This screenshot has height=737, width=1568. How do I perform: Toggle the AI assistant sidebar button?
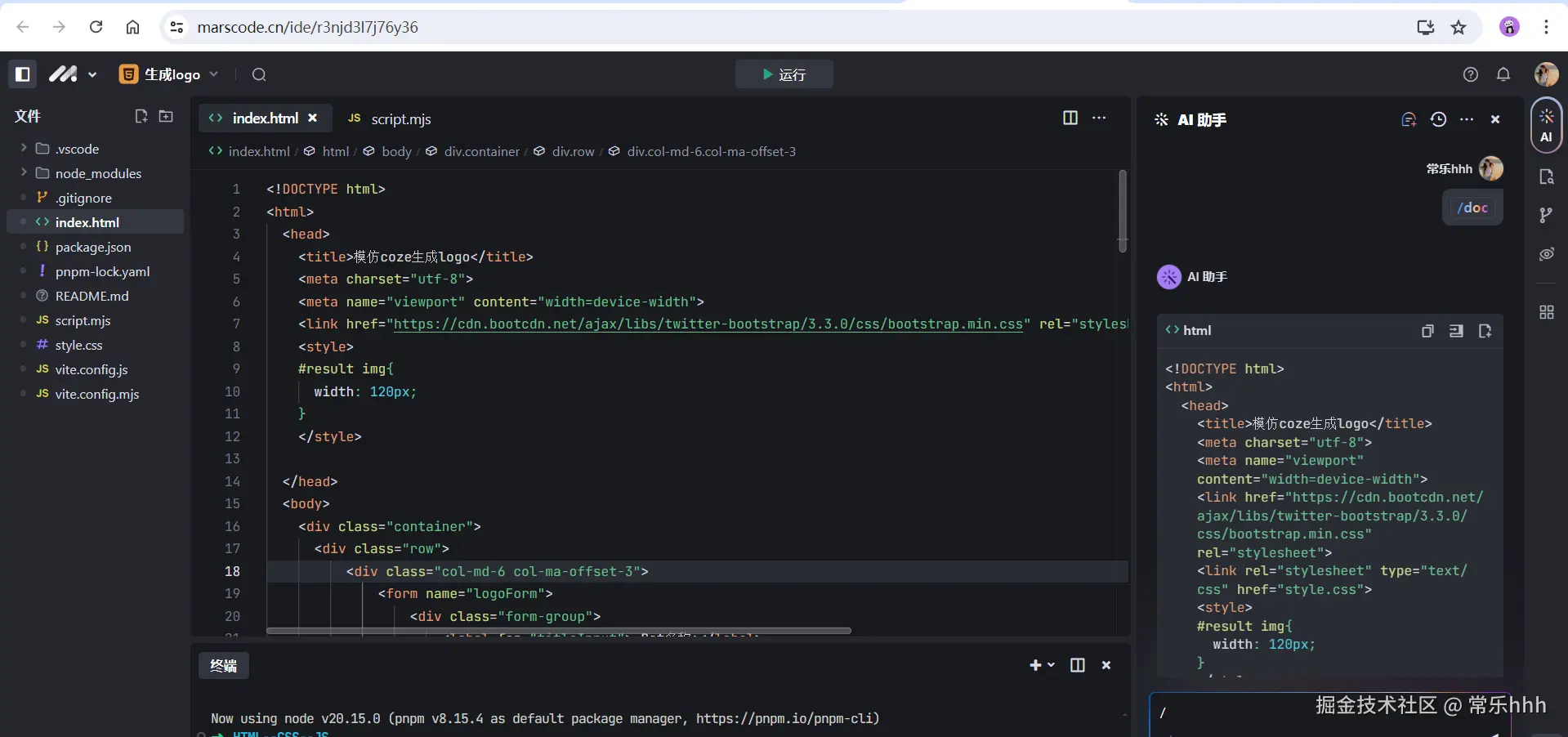1546,125
